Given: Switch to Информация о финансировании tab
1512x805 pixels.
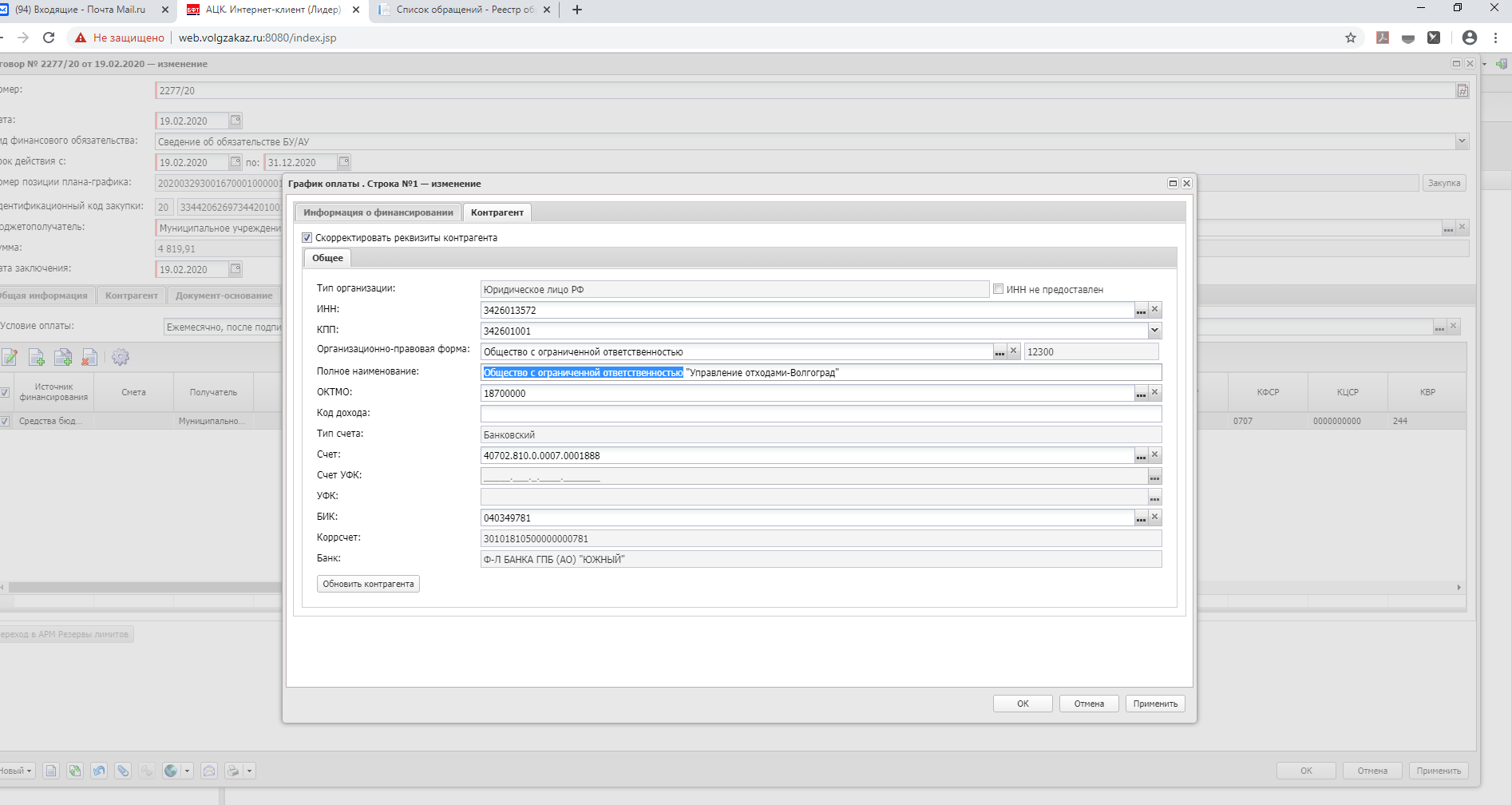Looking at the screenshot, I should pos(378,212).
